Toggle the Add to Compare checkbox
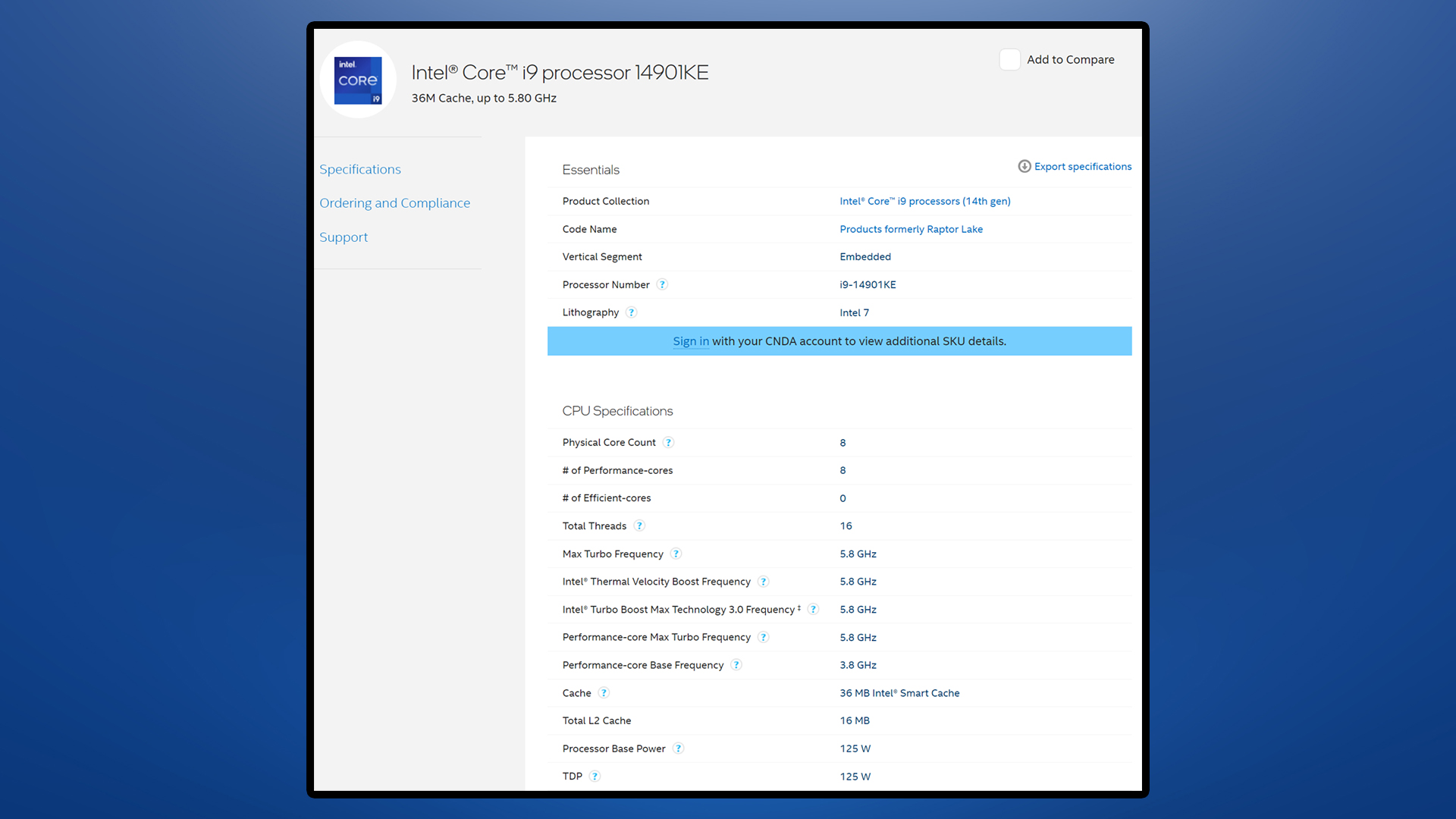Viewport: 1456px width, 819px height. coord(1009,59)
